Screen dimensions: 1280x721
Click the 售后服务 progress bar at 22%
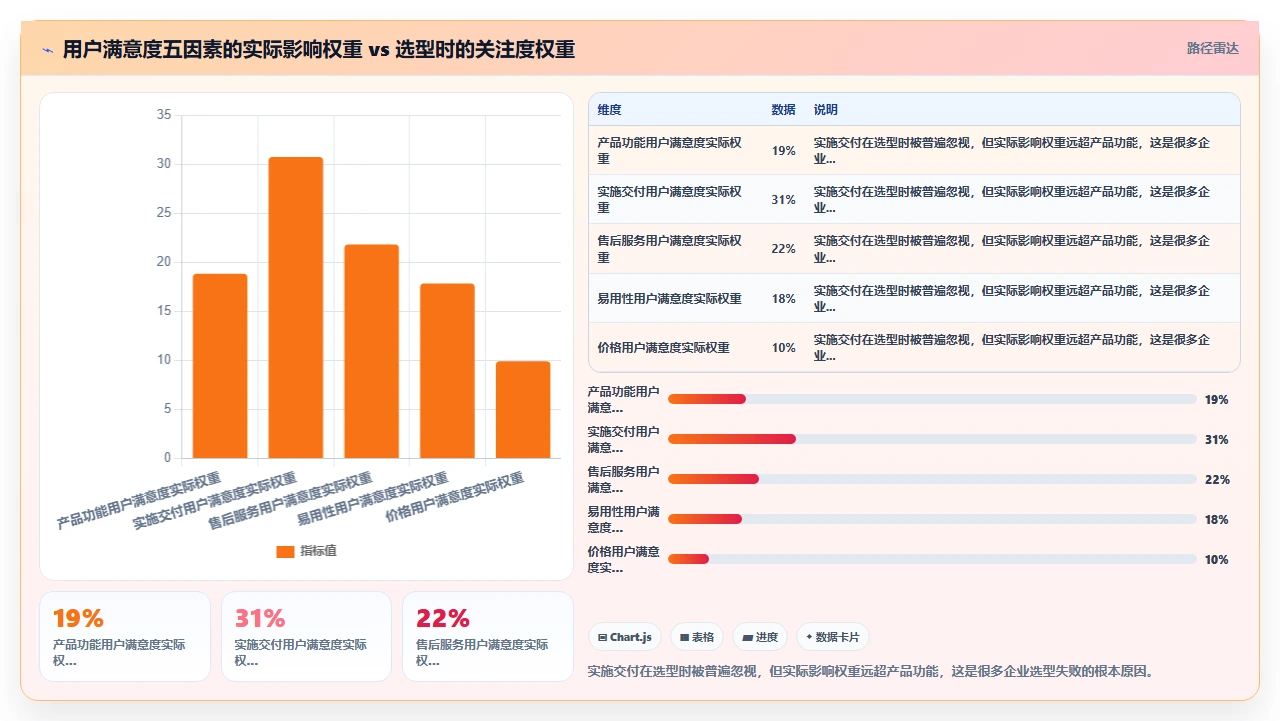[x=932, y=479]
